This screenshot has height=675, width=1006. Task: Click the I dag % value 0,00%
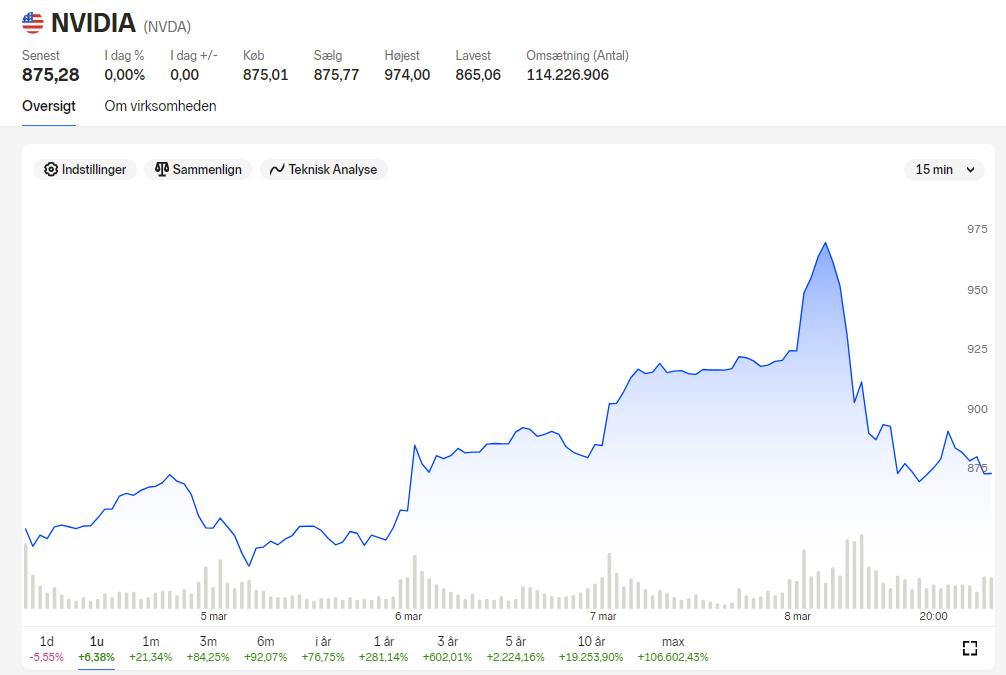click(124, 75)
